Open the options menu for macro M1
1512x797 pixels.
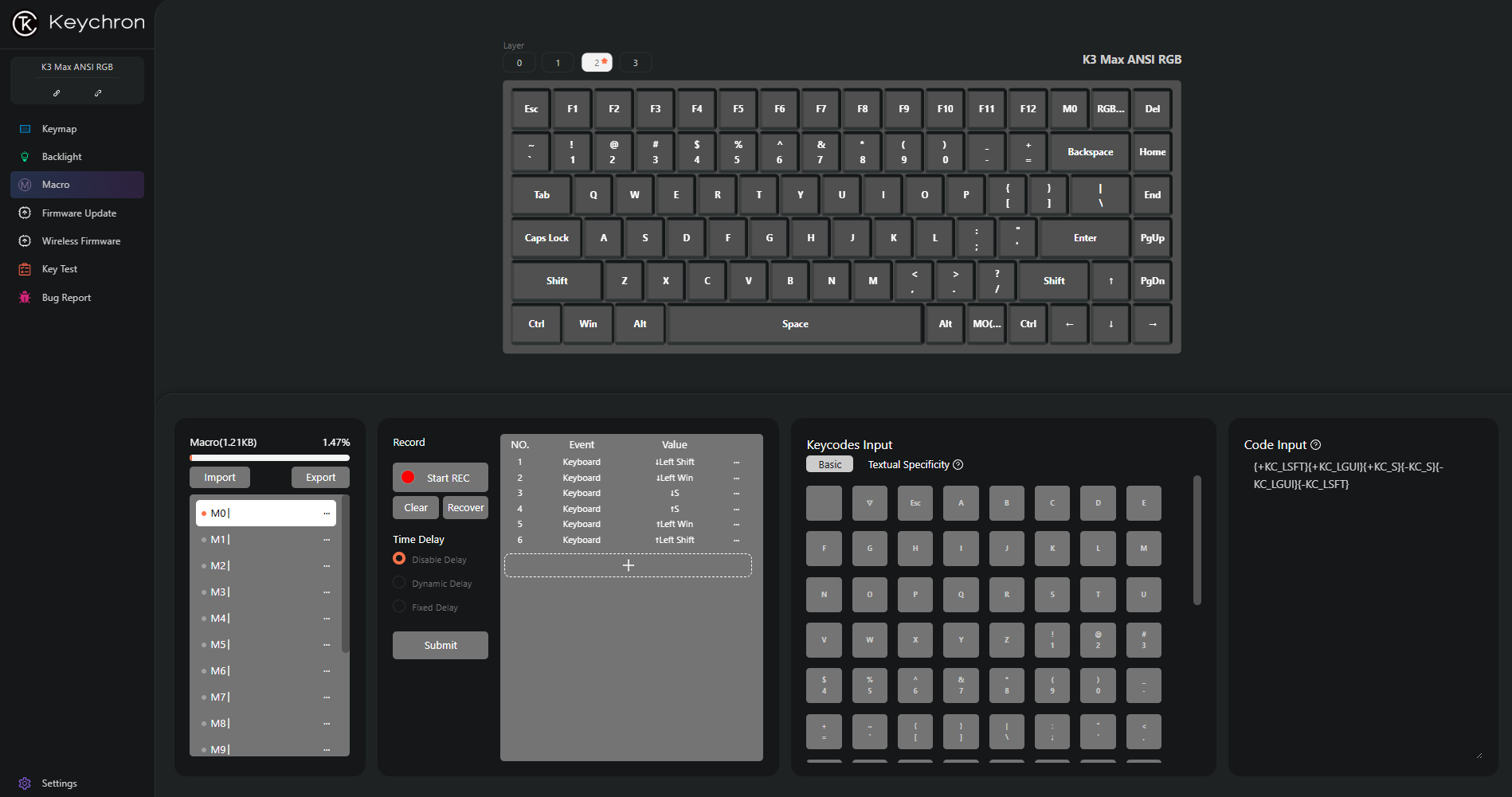click(327, 540)
